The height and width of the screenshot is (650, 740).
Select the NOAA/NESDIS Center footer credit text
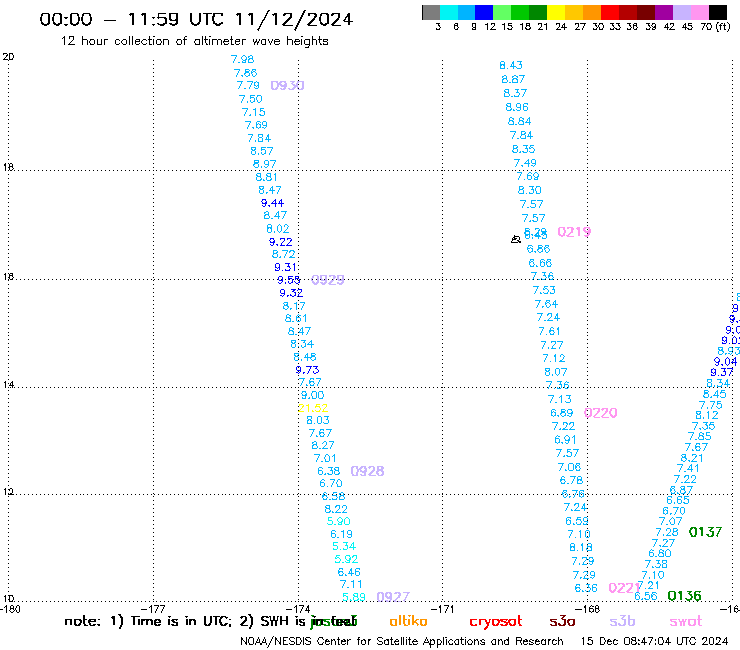pyautogui.click(x=402, y=641)
